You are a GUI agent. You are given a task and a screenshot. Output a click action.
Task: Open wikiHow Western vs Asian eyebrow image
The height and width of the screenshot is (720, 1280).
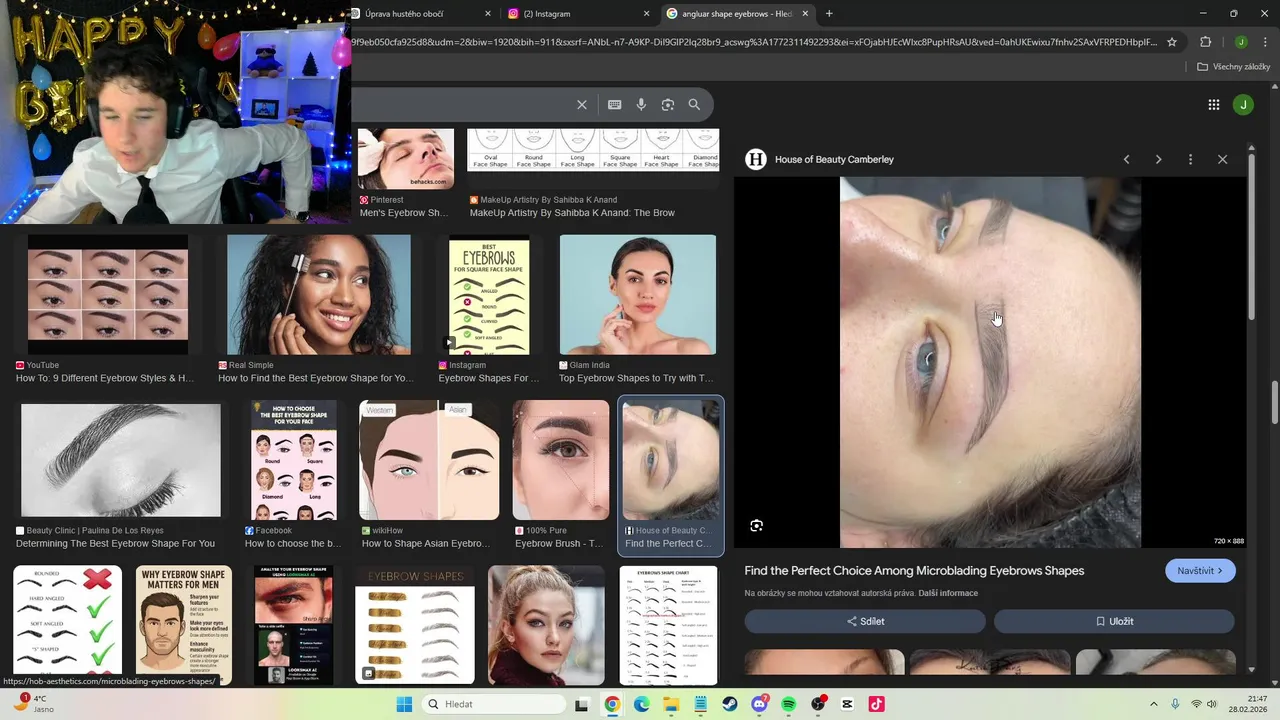(429, 460)
